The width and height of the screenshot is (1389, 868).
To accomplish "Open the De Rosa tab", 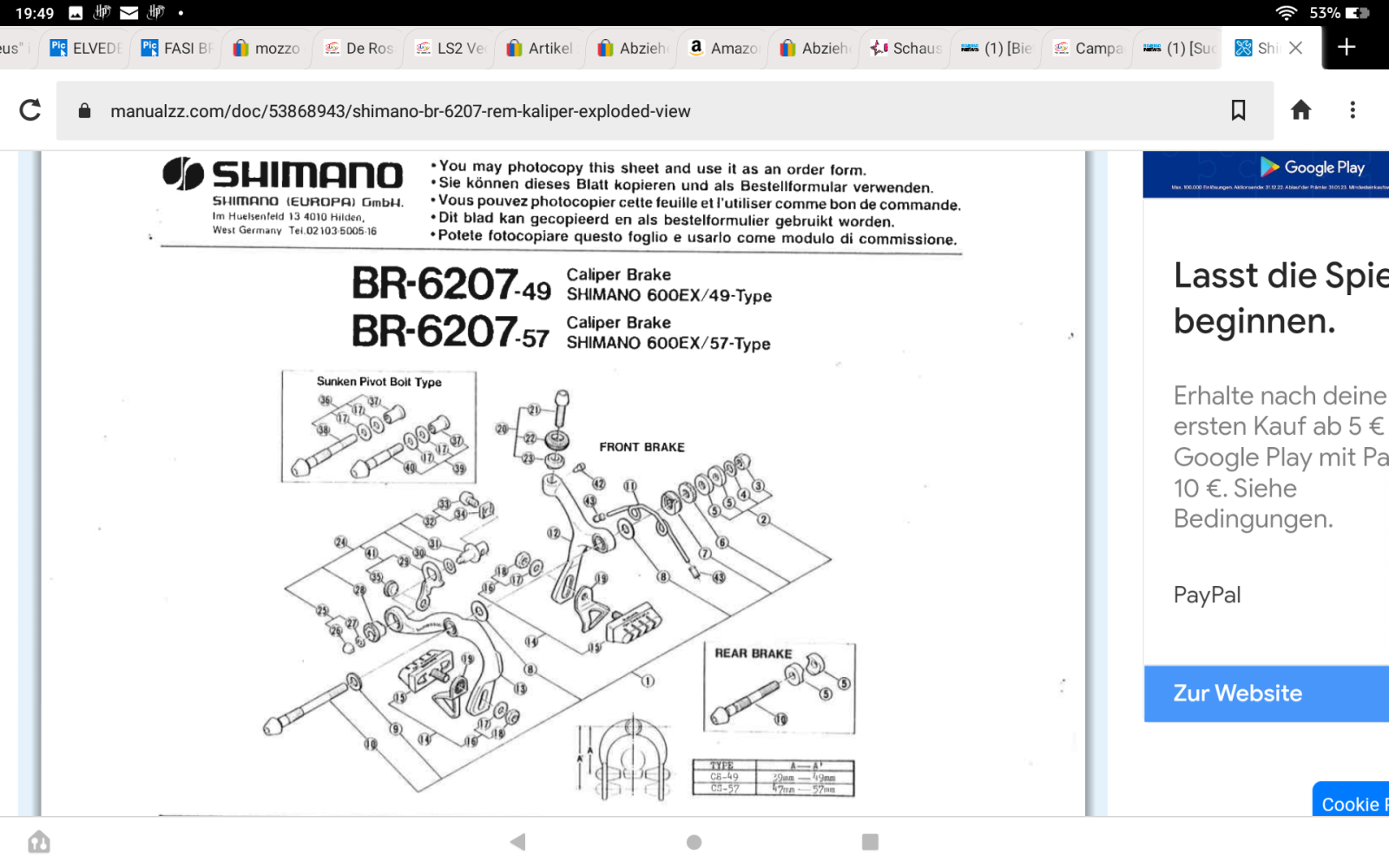I will 359,48.
